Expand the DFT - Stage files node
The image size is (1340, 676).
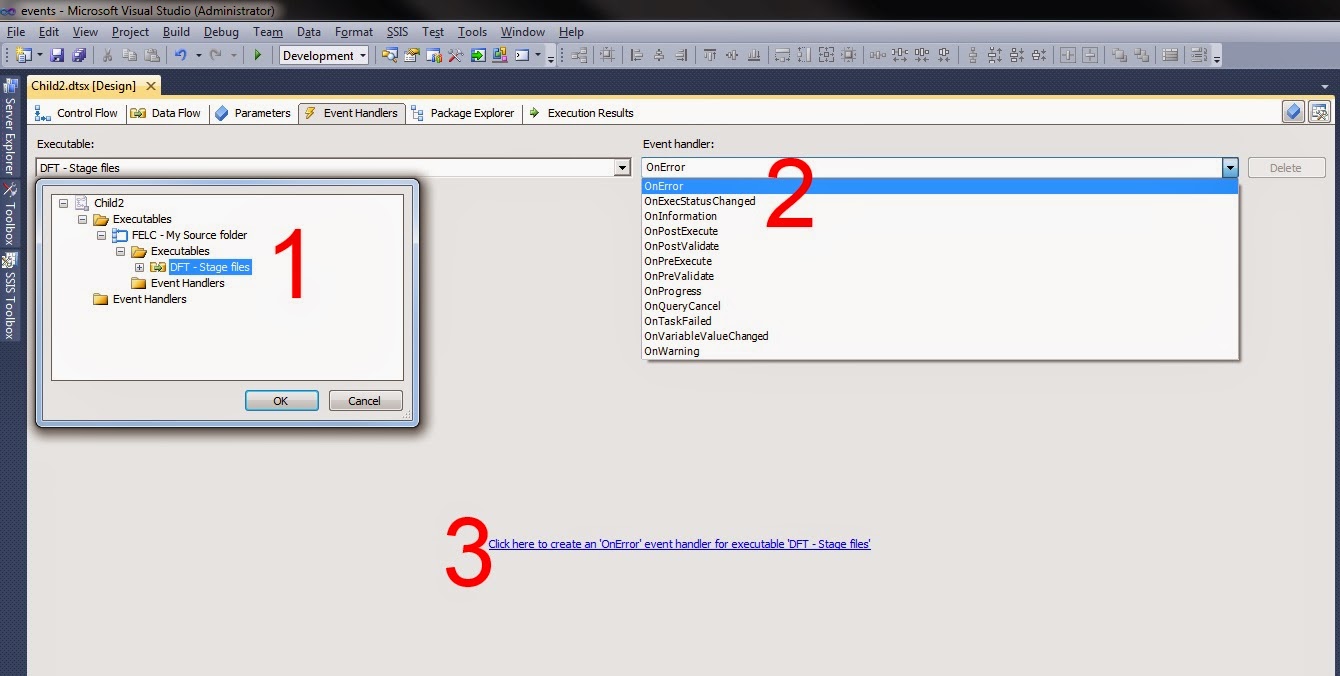tap(139, 267)
